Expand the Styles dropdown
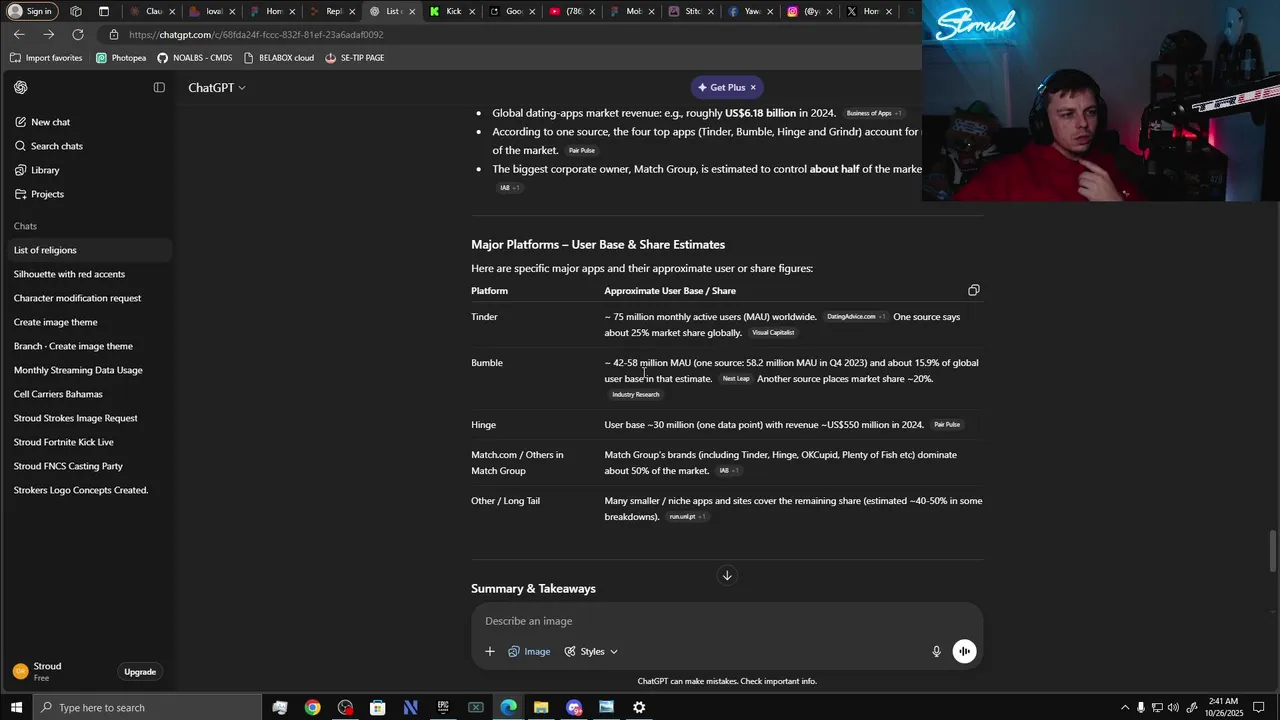The width and height of the screenshot is (1280, 720). point(591,651)
